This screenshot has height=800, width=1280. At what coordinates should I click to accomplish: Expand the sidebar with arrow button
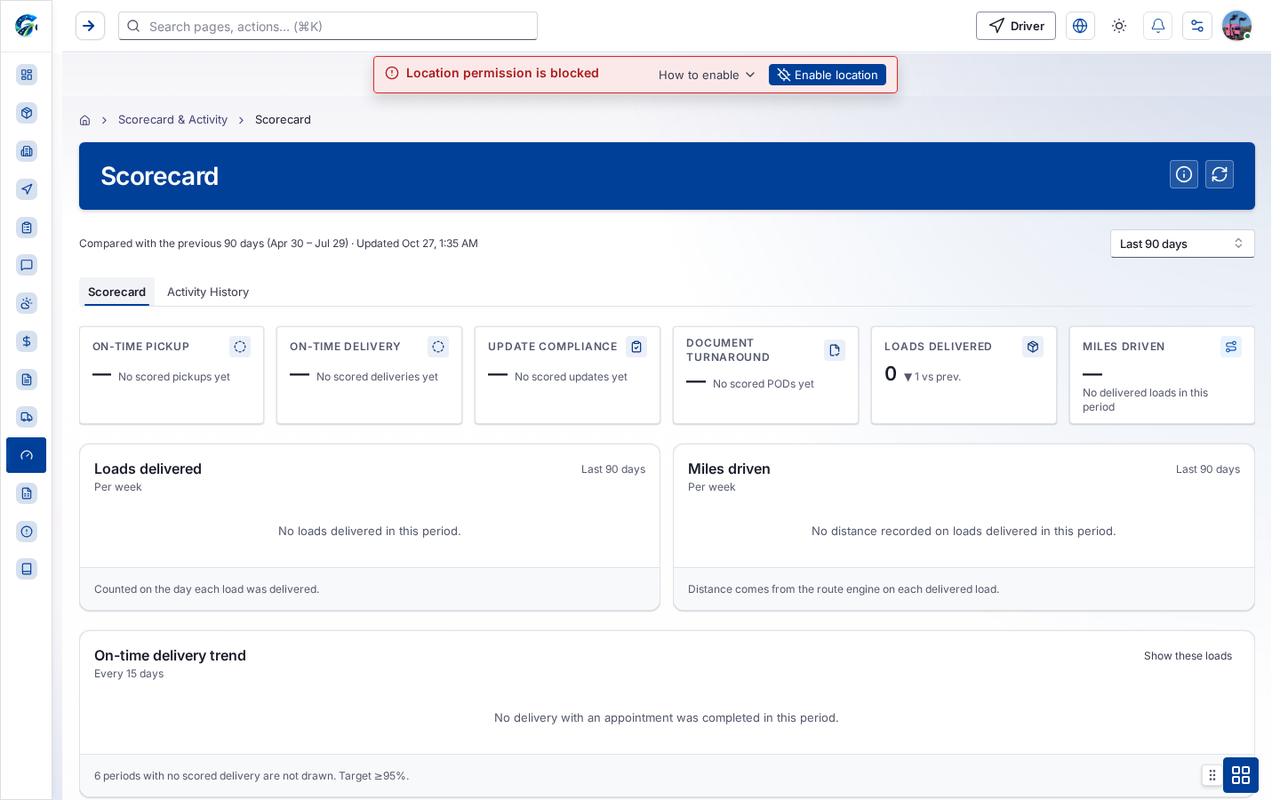pyautogui.click(x=90, y=26)
